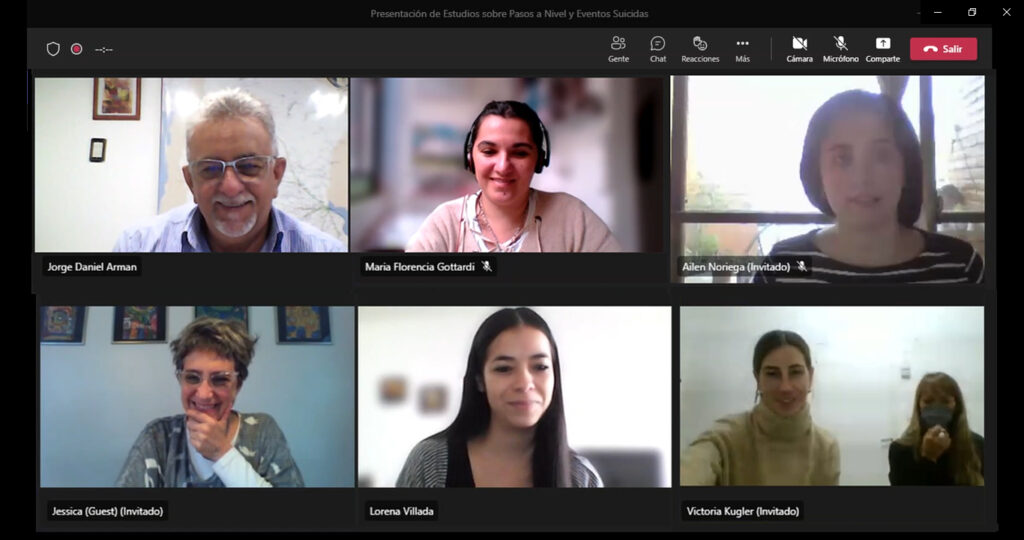Open the Más options menu
This screenshot has height=540, width=1024.
(743, 49)
